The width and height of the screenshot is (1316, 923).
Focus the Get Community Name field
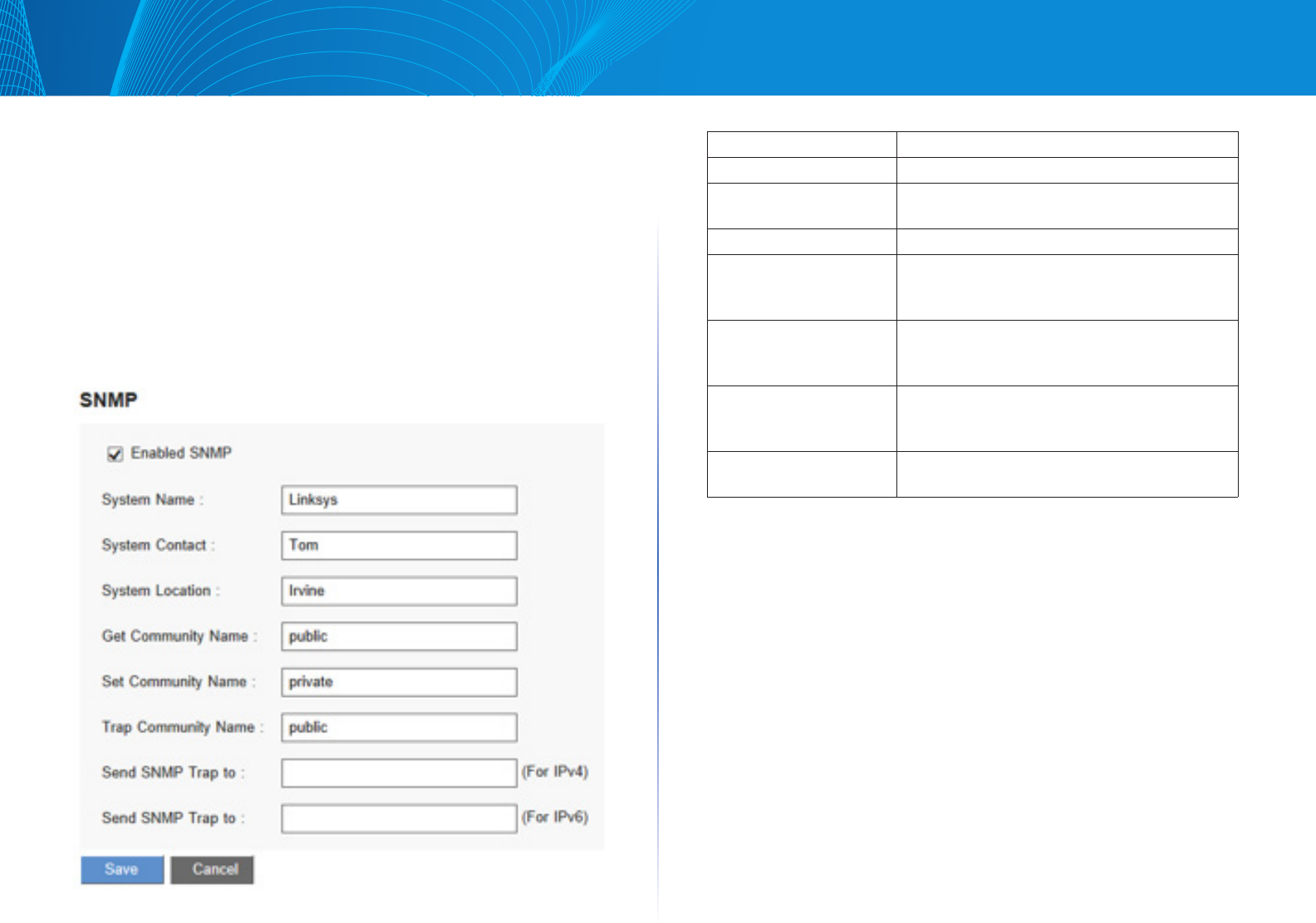[399, 636]
